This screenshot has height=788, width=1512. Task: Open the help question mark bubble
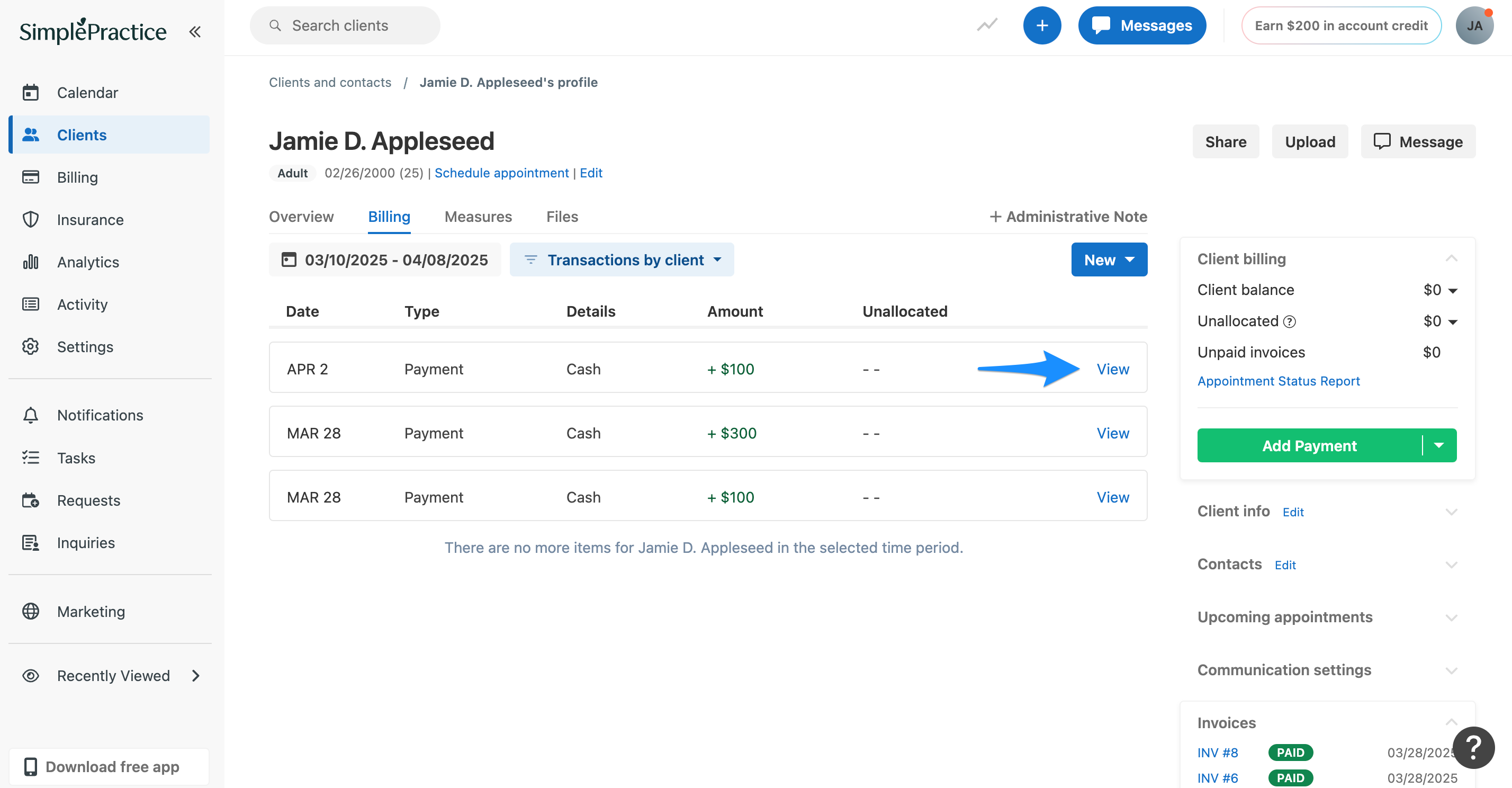[x=1473, y=747]
